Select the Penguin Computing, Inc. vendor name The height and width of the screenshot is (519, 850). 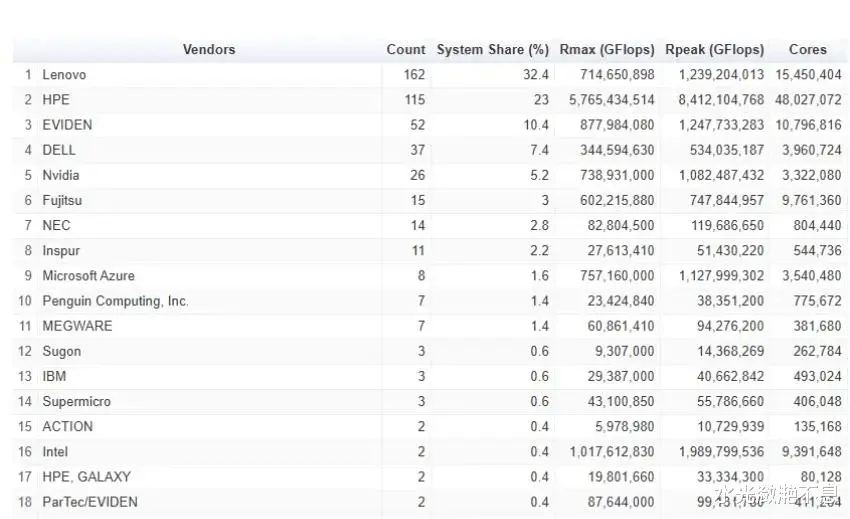pos(115,301)
